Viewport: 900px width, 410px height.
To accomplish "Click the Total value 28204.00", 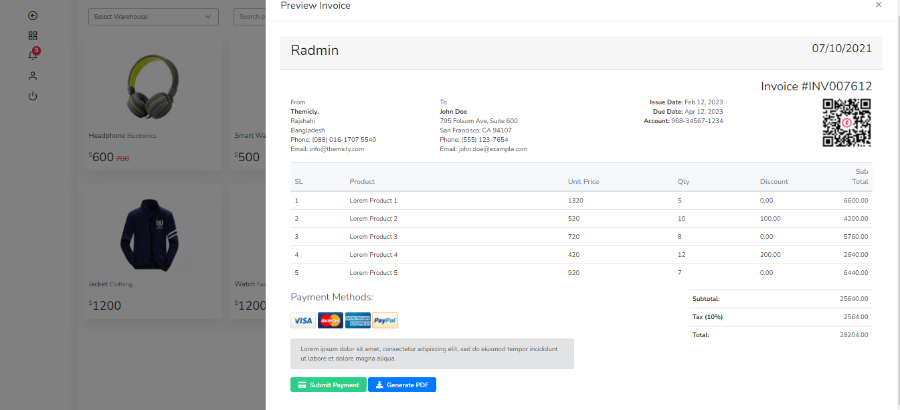I will [854, 334].
